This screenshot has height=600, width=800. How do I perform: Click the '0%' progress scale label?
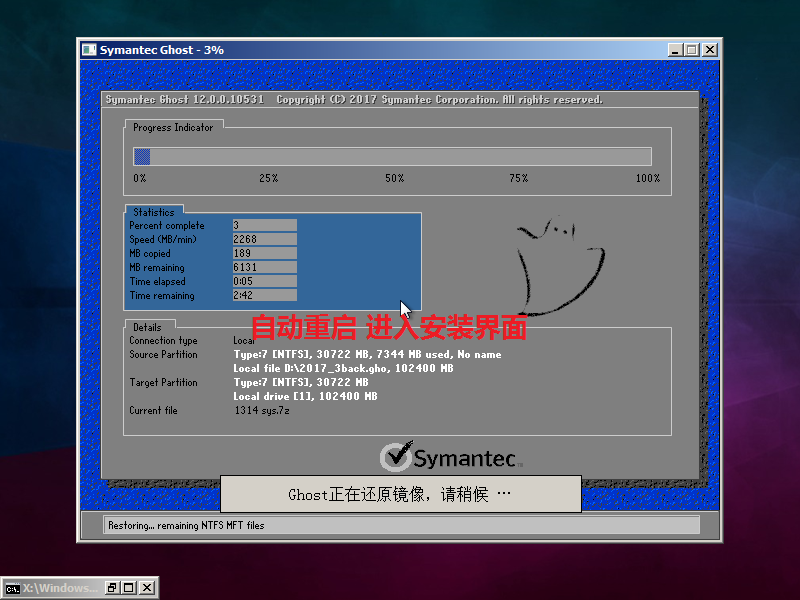click(140, 178)
